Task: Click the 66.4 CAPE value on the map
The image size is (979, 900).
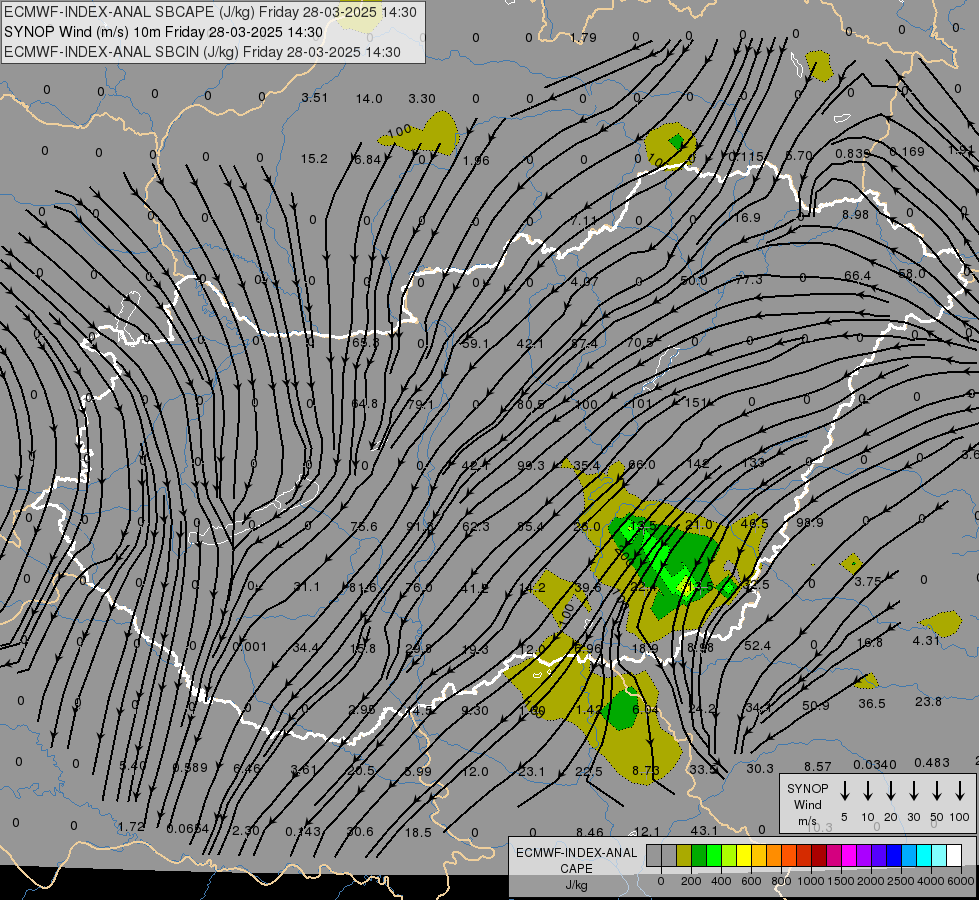Action: [857, 275]
